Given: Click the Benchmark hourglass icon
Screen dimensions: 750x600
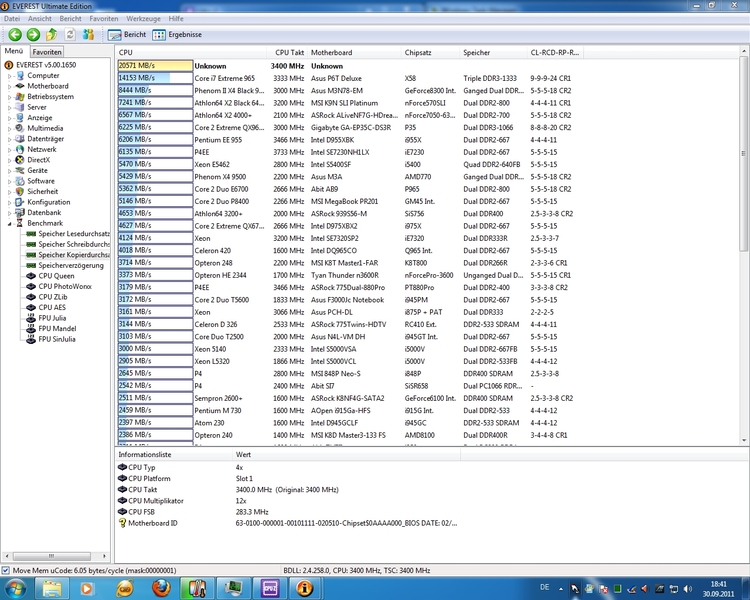Looking at the screenshot, I should point(20,223).
